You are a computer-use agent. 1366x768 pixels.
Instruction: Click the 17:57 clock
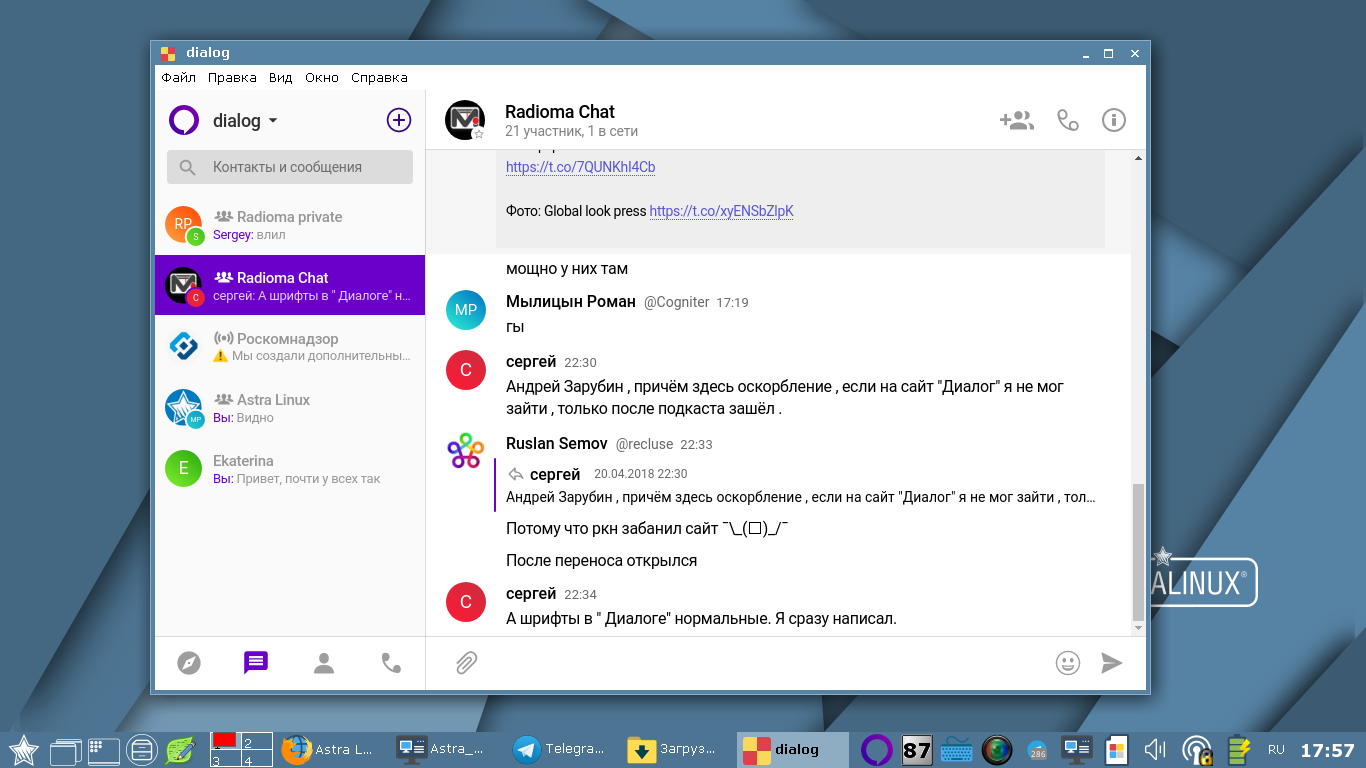click(x=1327, y=750)
